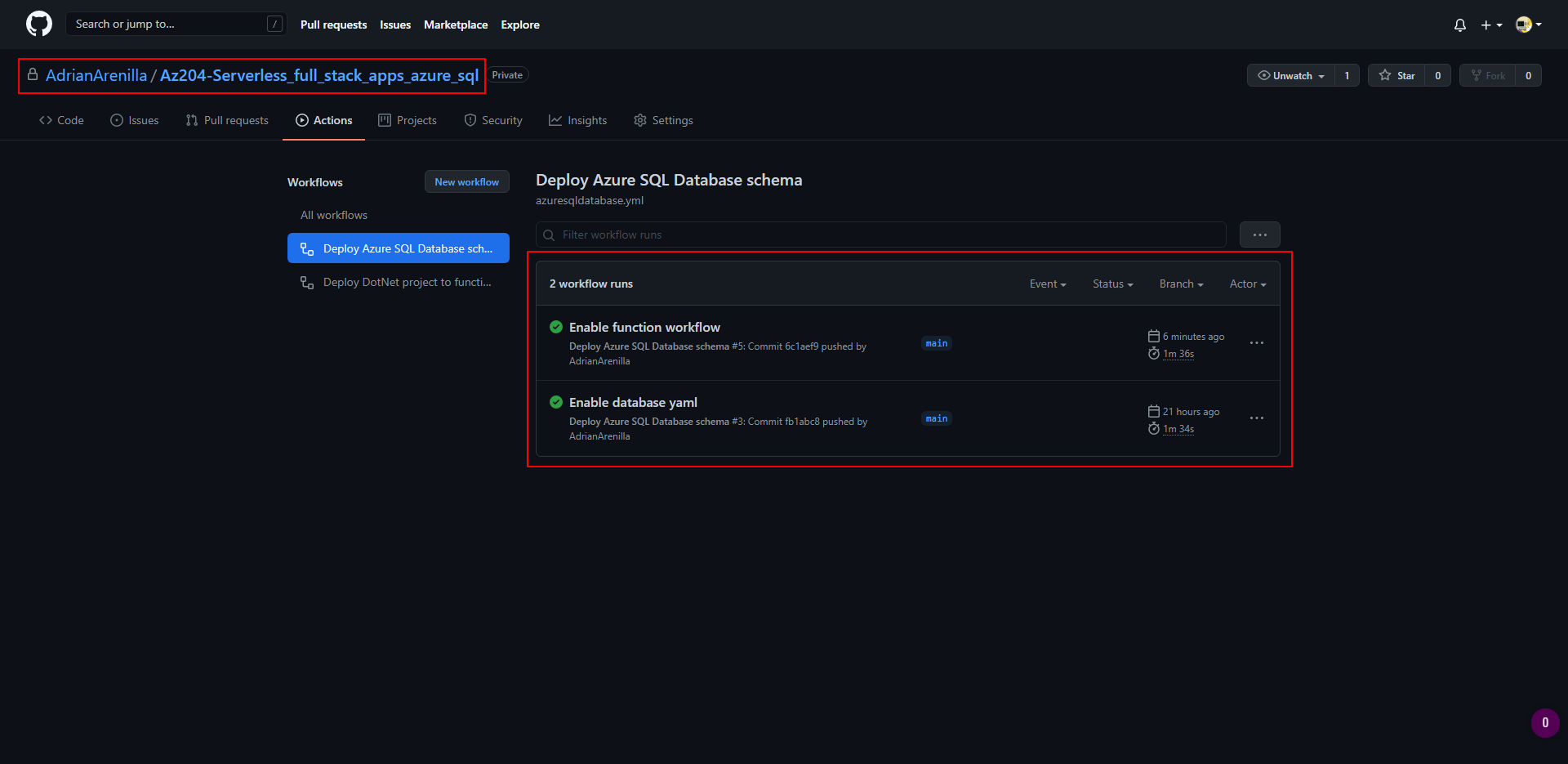Select Deploy DotNet project to function workflow
Image resolution: width=1568 pixels, height=764 pixels.
point(399,282)
